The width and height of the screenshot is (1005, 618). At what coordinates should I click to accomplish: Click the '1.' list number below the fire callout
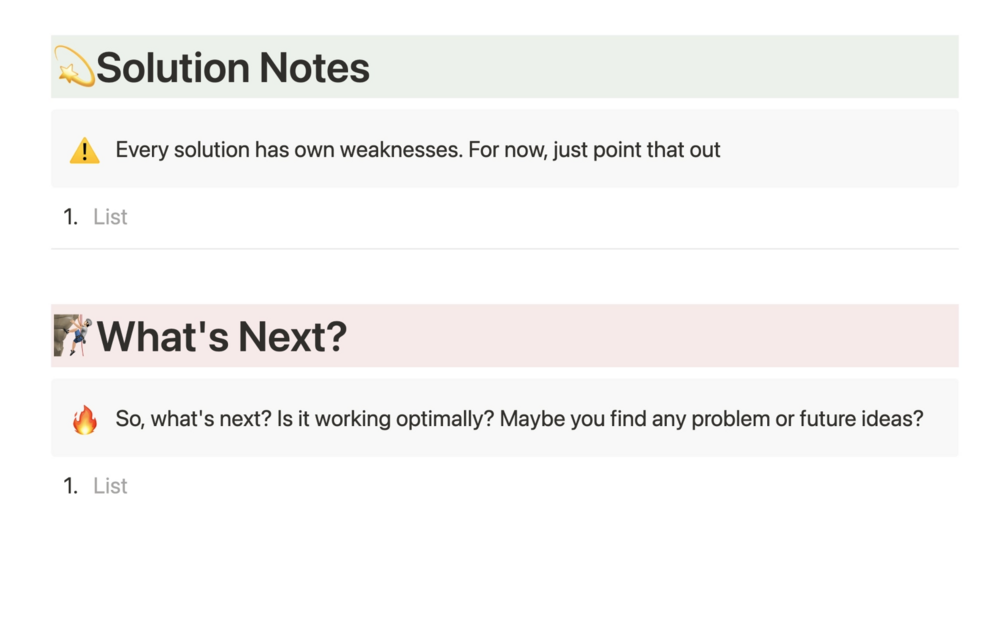(x=71, y=486)
